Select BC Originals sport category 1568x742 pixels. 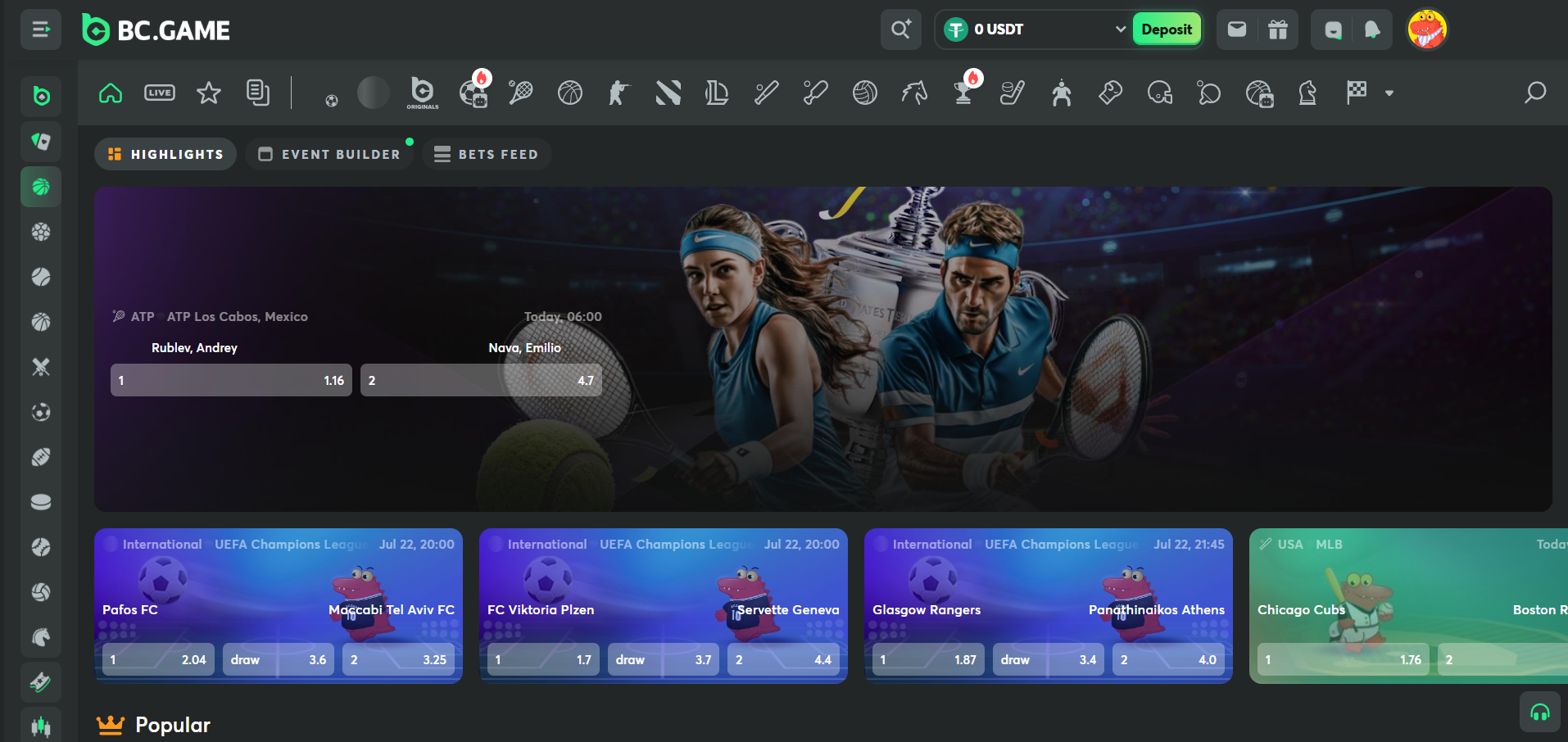click(x=423, y=93)
